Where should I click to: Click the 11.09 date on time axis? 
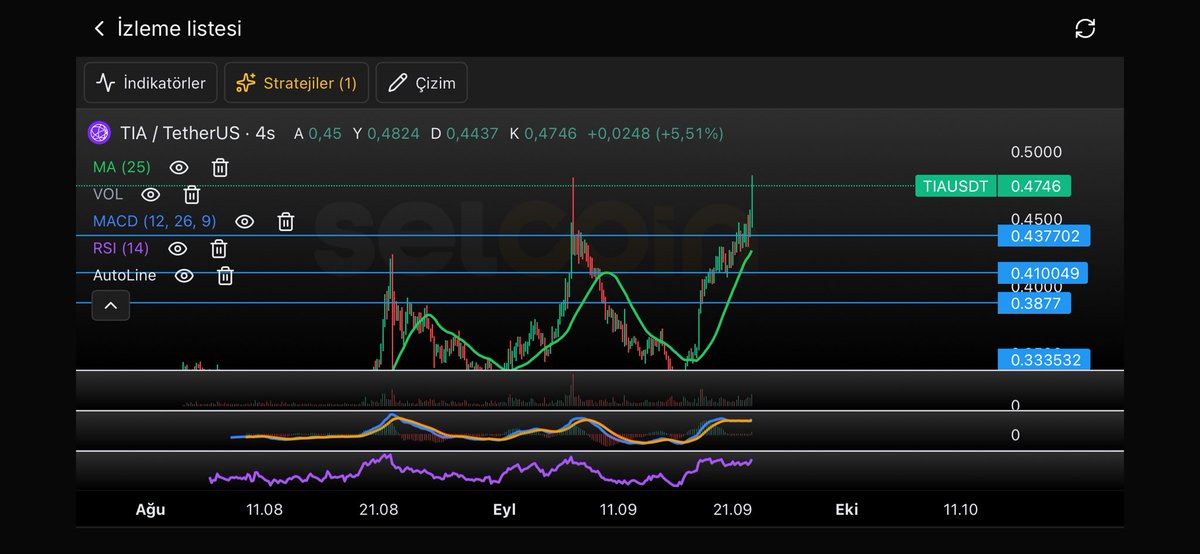[x=618, y=509]
